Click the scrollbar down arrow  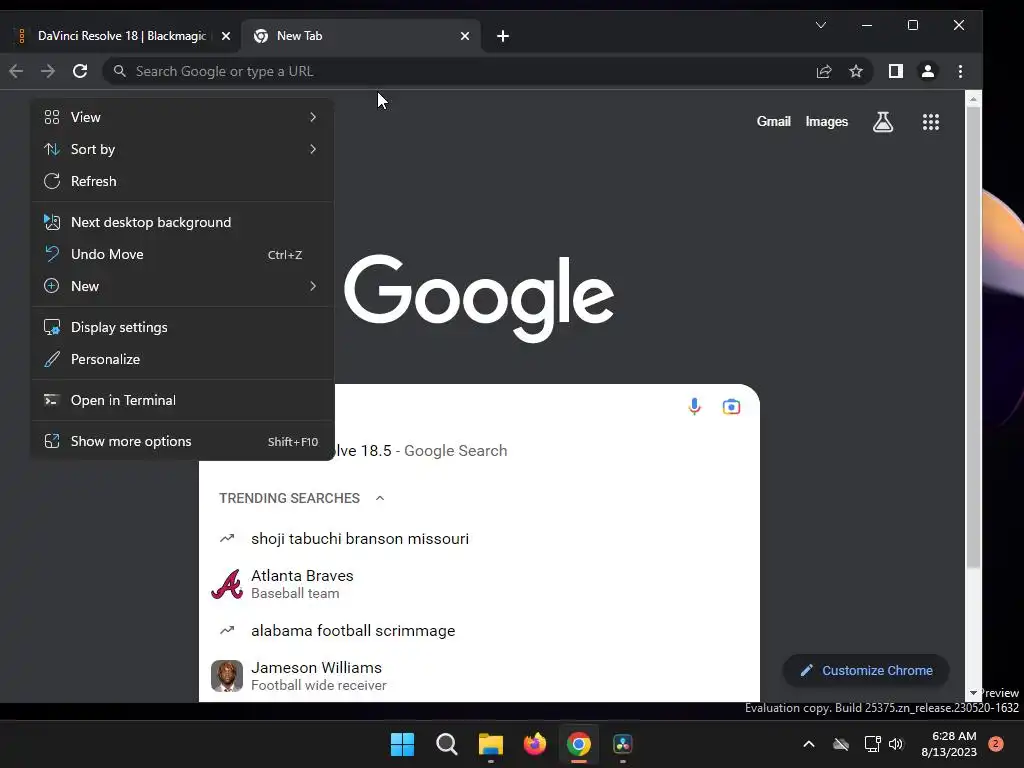point(973,693)
